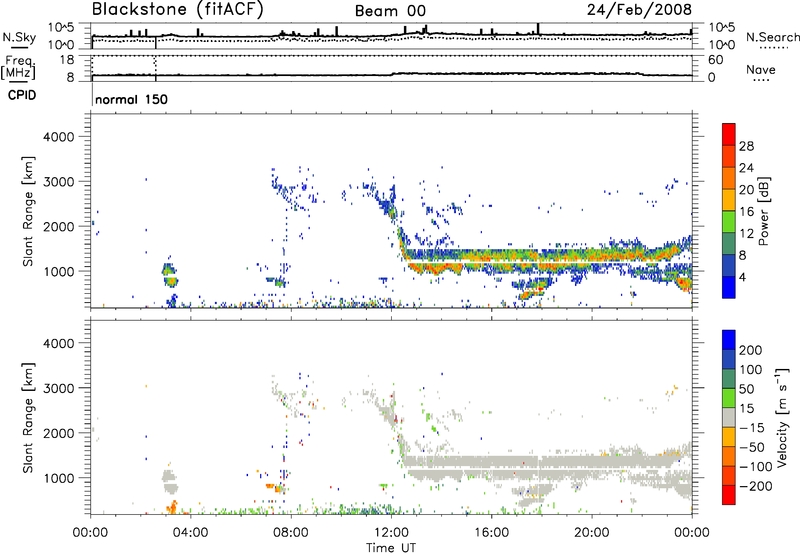This screenshot has height=554, width=800.
Task: Click 'Slant Range [km]' label of the power panel
Action: 28,211
